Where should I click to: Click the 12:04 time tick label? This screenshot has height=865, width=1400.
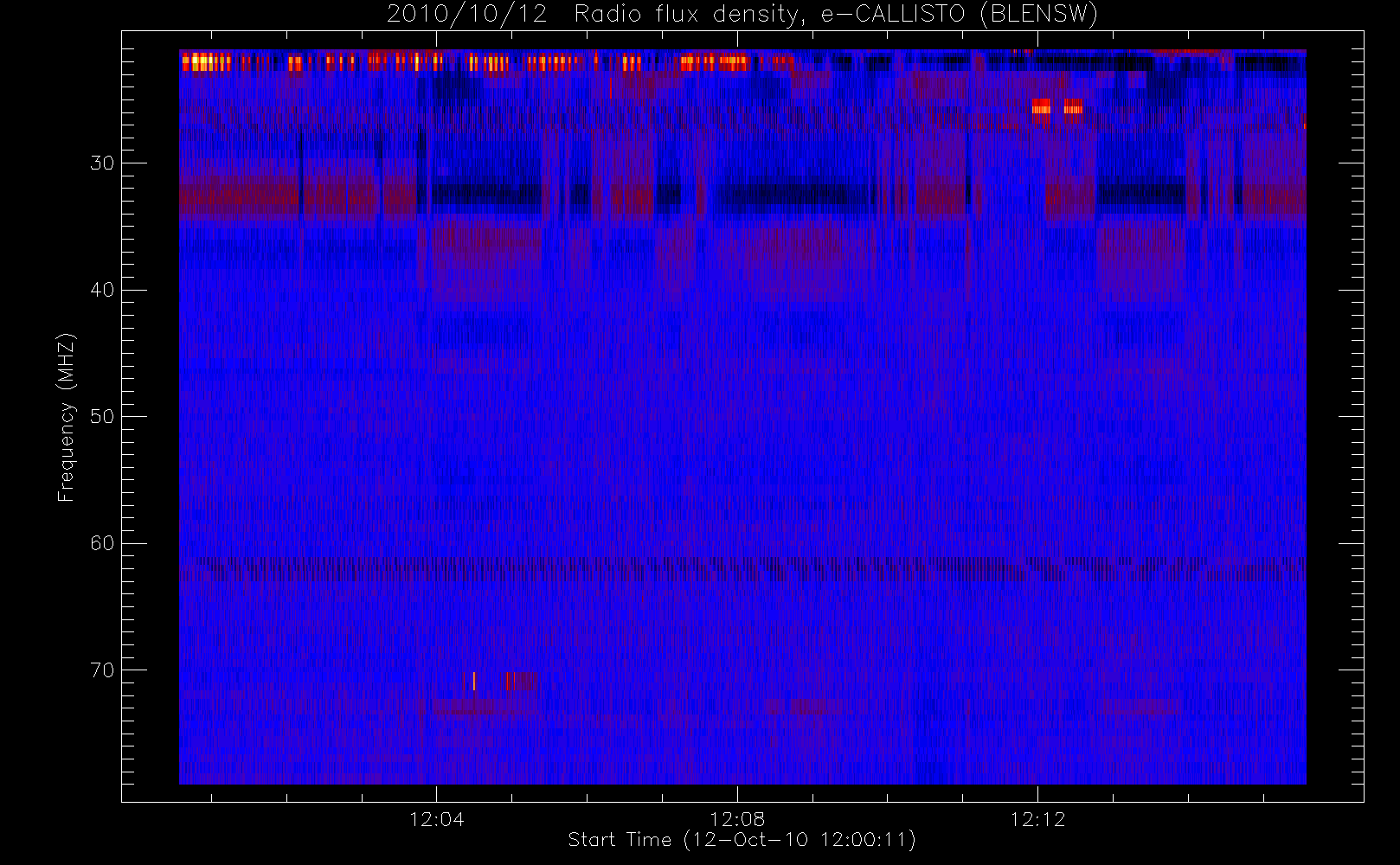click(x=436, y=818)
